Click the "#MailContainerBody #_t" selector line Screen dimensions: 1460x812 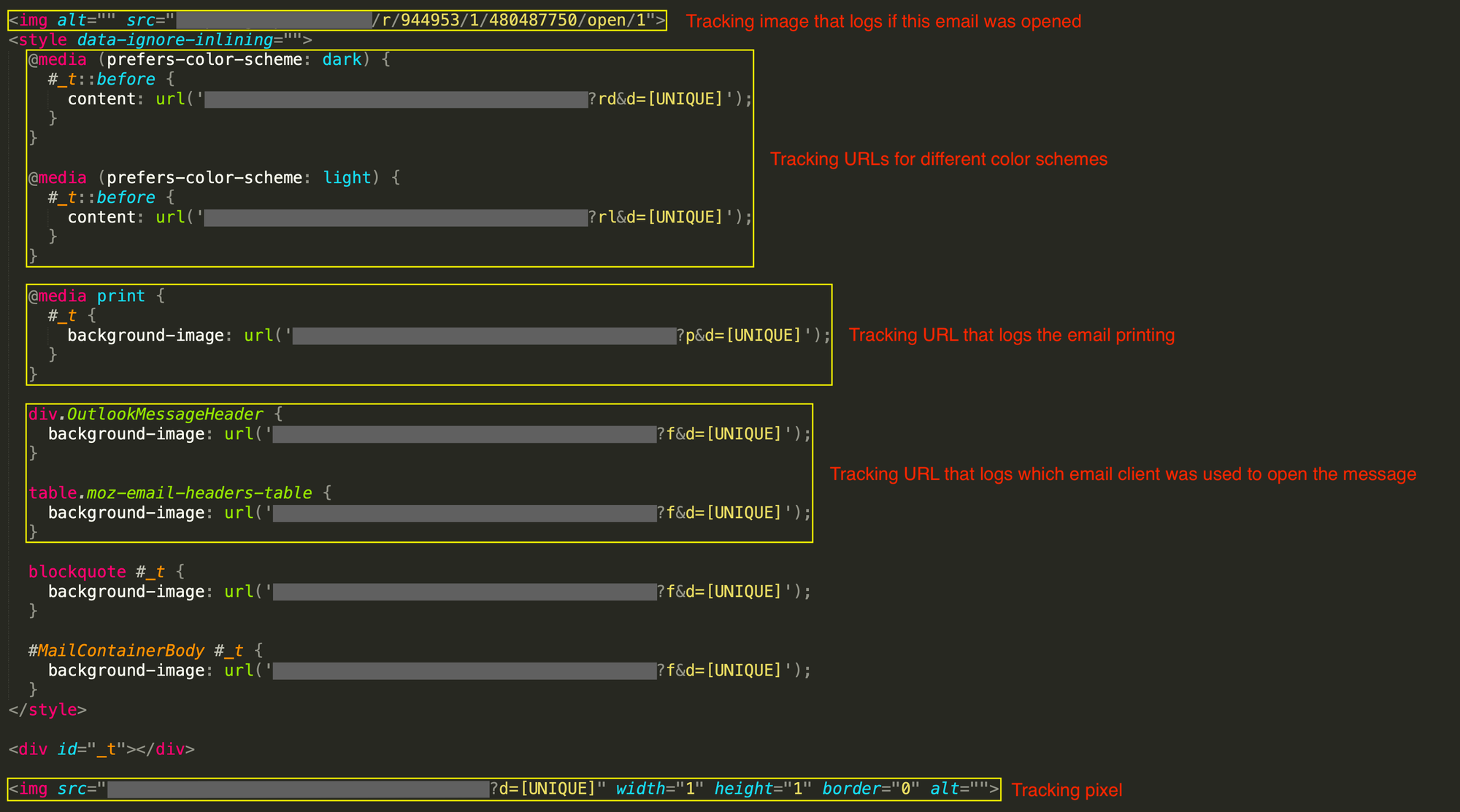[x=146, y=651]
